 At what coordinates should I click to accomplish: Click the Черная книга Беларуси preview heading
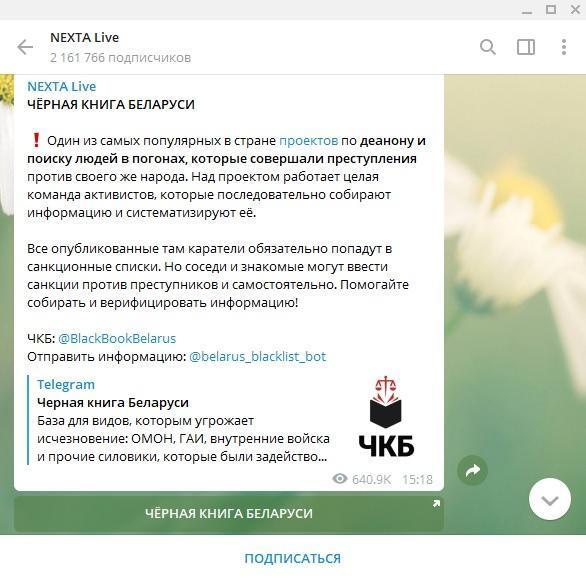click(113, 403)
